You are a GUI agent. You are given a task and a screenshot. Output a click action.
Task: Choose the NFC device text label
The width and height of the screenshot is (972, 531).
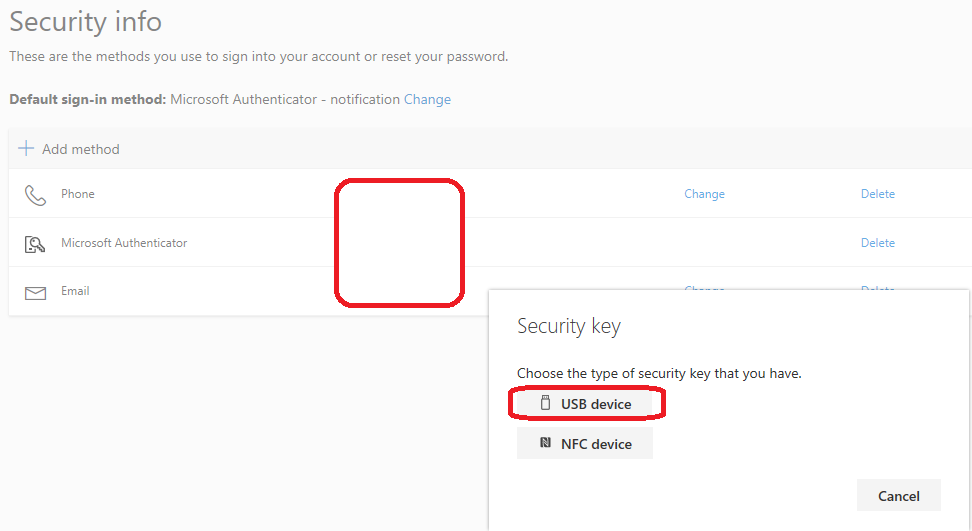596,444
